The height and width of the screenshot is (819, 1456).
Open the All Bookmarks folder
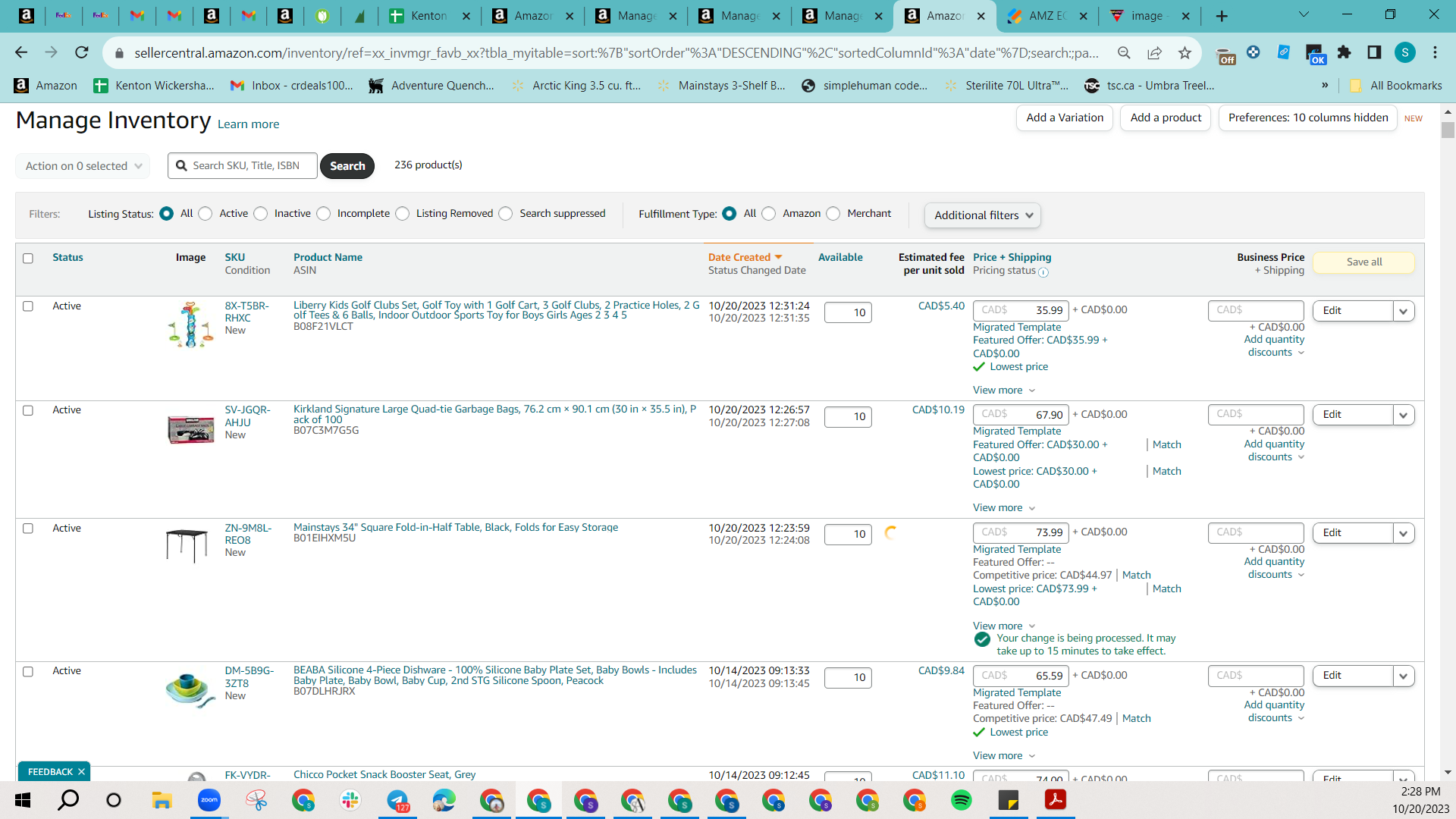point(1396,86)
